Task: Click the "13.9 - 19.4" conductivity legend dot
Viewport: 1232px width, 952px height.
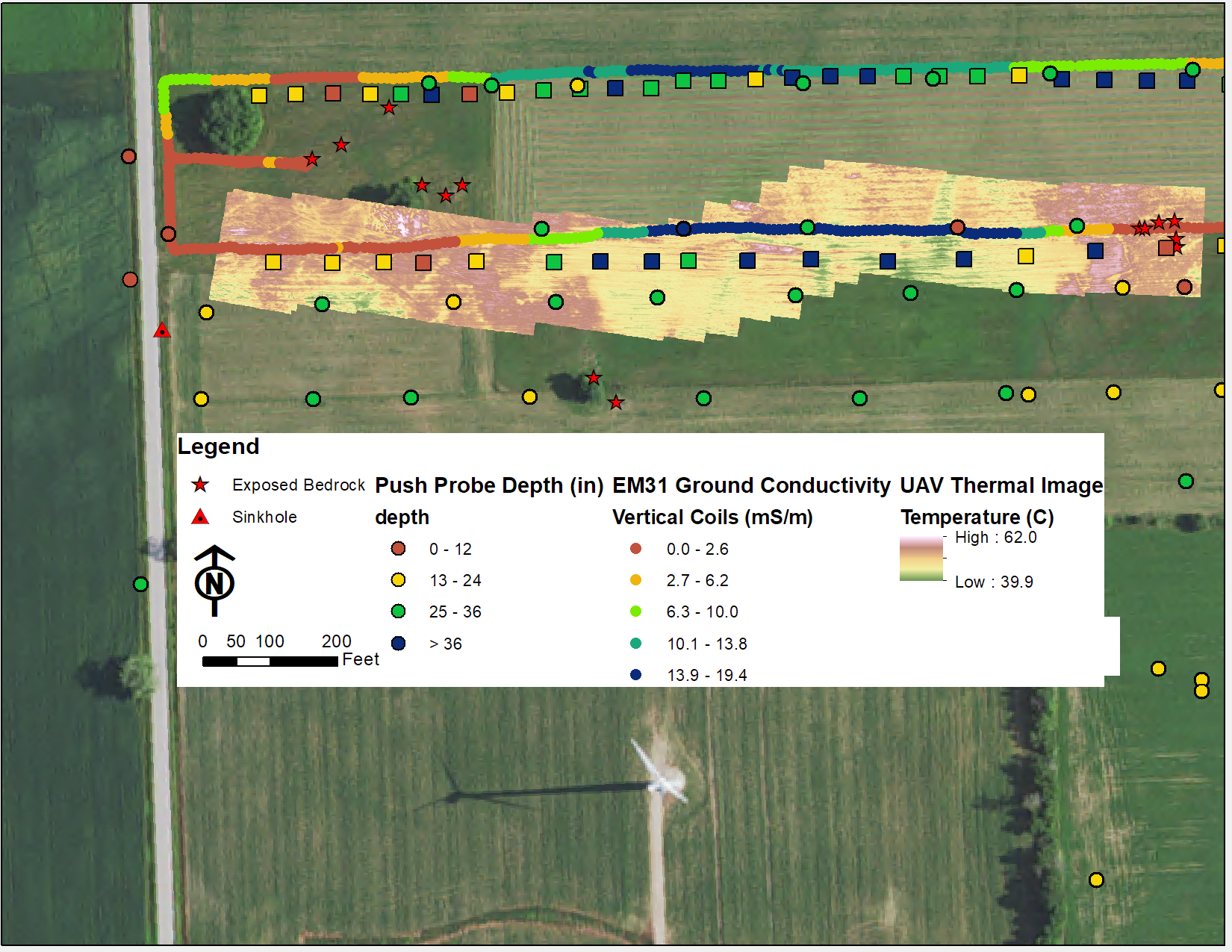Action: (635, 674)
